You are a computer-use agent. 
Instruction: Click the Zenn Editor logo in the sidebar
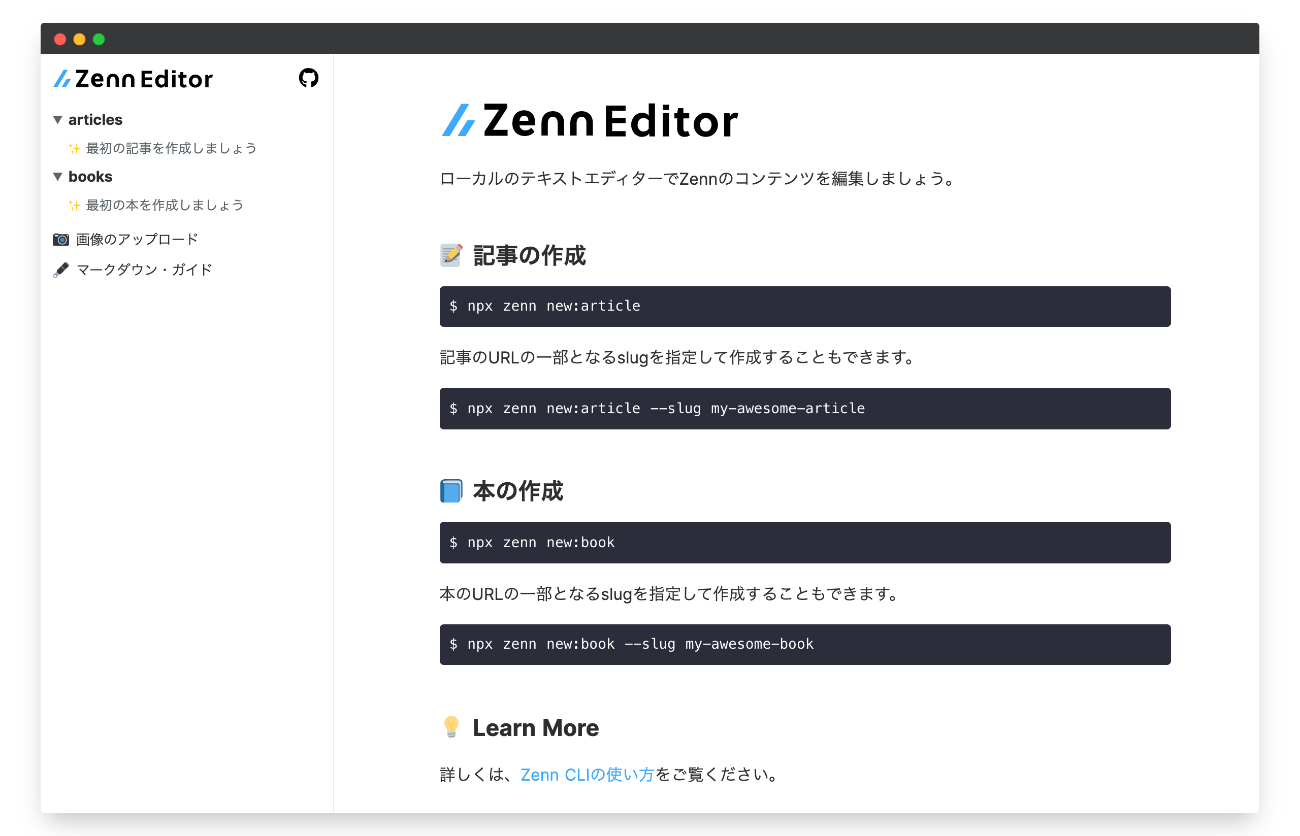pos(132,79)
